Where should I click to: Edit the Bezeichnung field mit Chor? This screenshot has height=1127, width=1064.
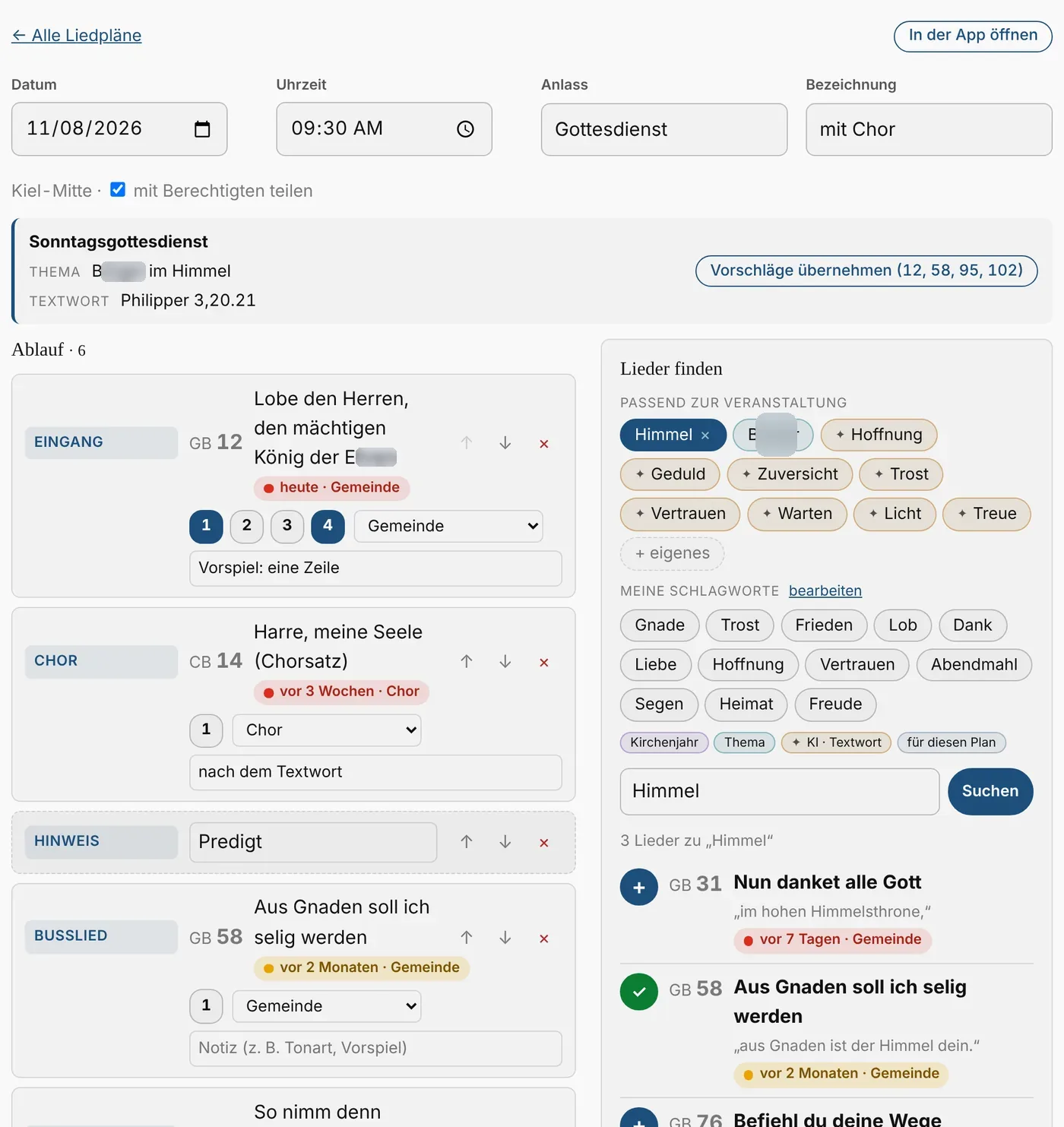(929, 130)
